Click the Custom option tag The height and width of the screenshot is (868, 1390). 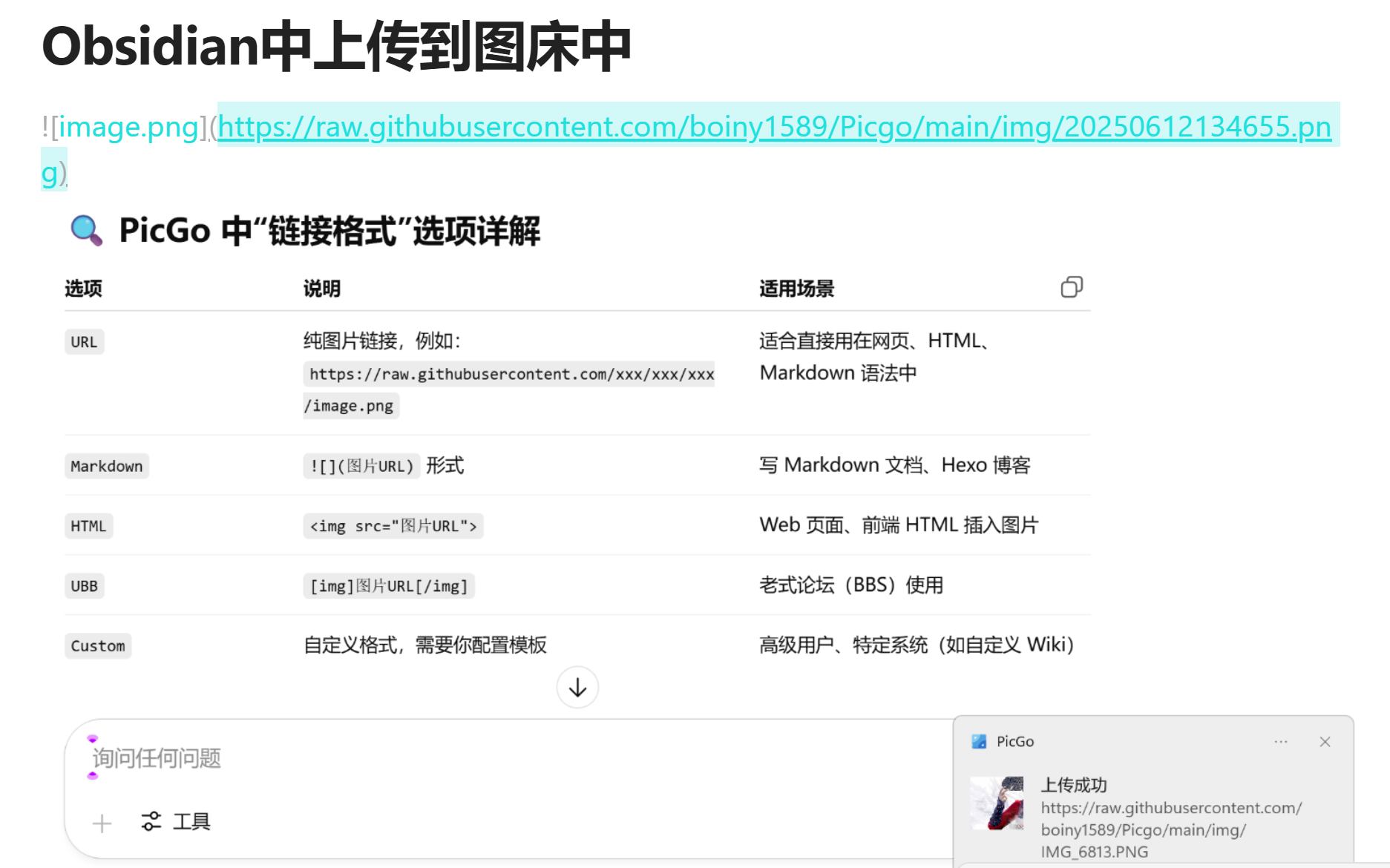[x=98, y=645]
